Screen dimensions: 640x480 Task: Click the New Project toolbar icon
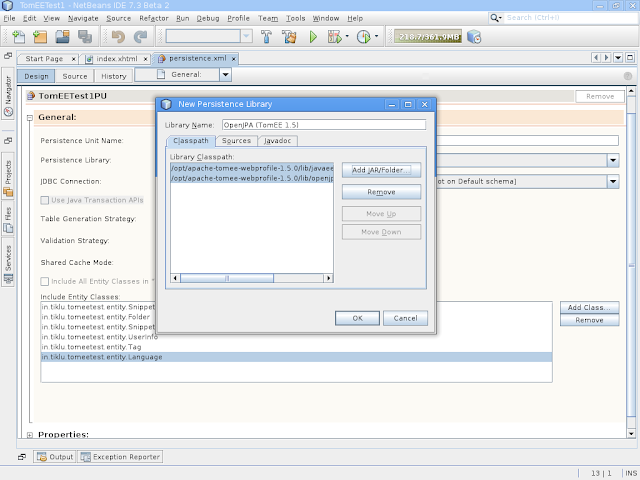point(40,37)
